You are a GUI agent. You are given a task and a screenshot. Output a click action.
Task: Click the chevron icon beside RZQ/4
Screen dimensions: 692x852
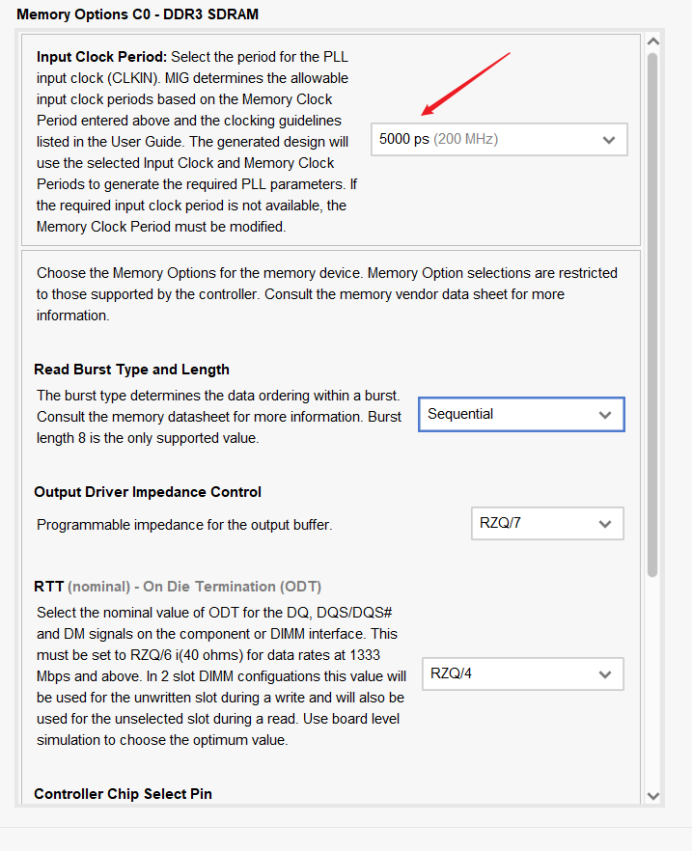pos(604,675)
